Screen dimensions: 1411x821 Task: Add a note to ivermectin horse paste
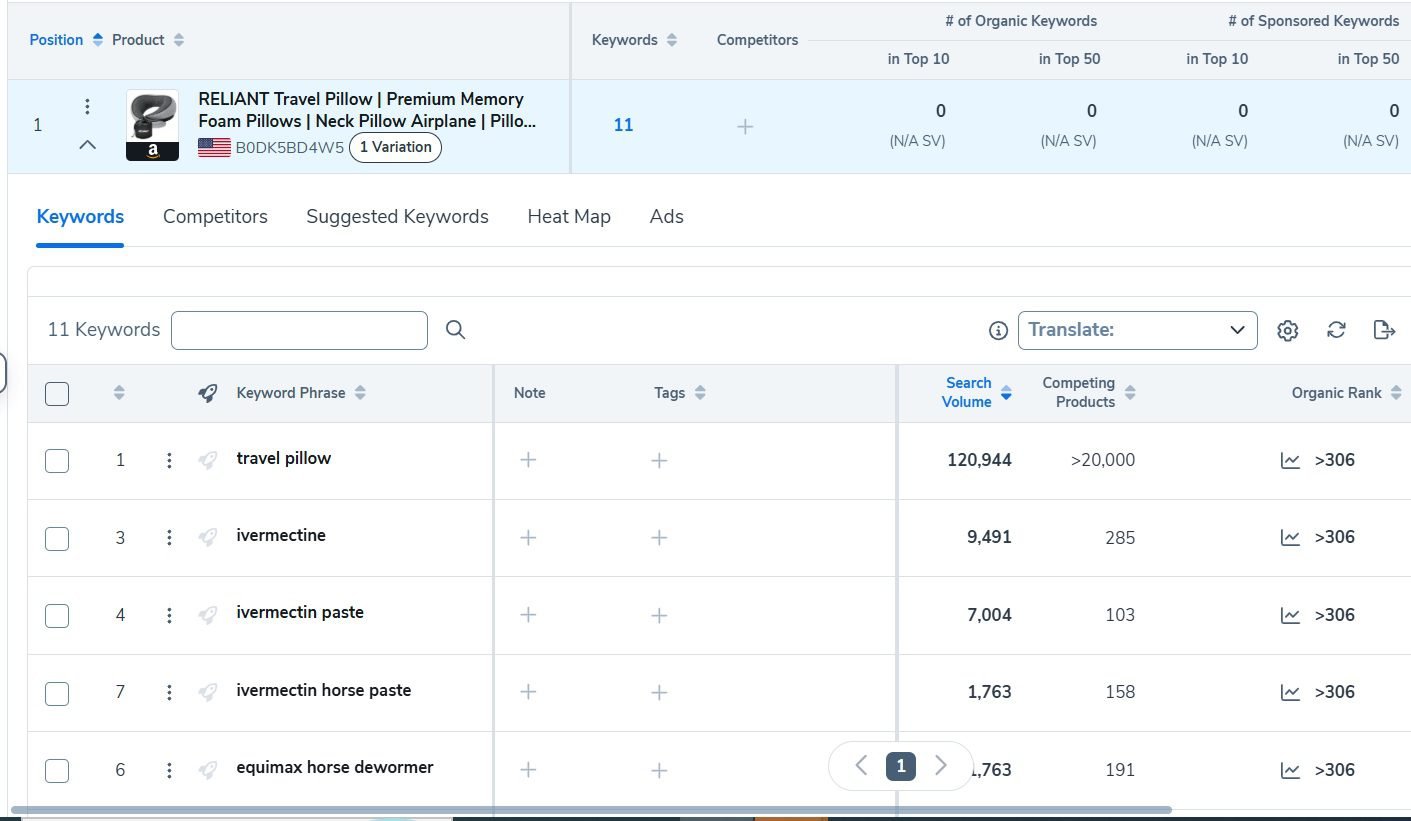pyautogui.click(x=528, y=692)
